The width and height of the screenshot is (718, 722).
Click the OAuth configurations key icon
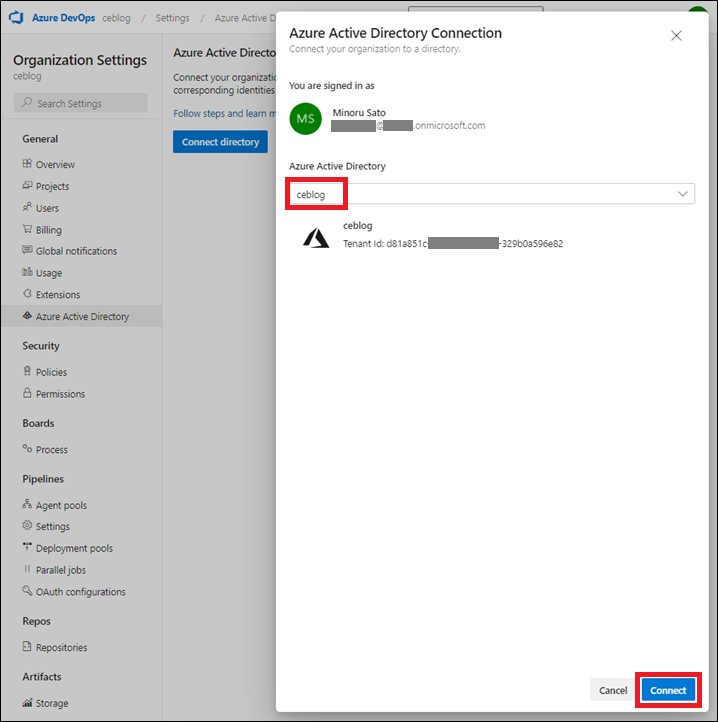pos(27,591)
